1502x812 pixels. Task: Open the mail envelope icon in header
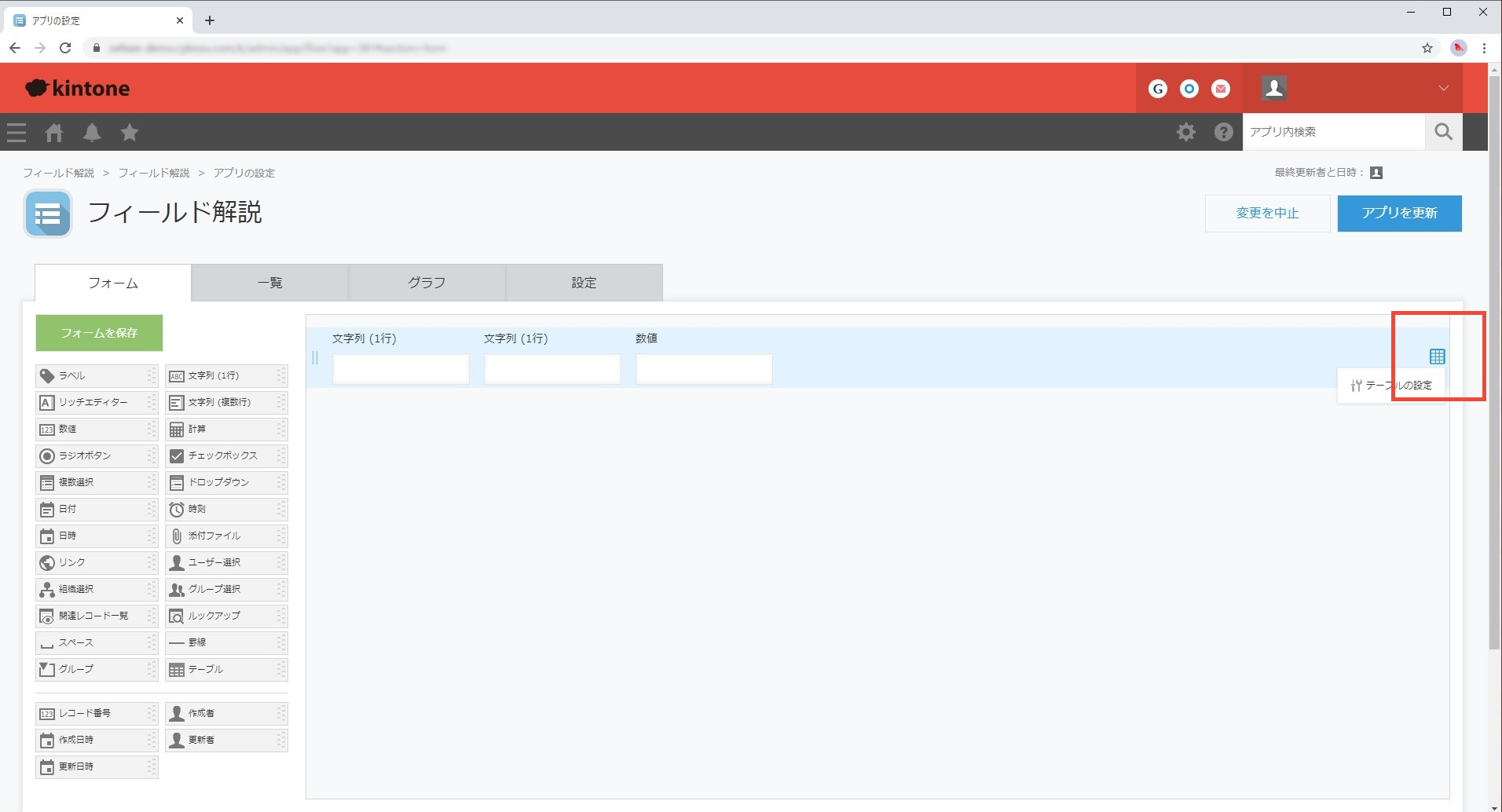pos(1221,89)
